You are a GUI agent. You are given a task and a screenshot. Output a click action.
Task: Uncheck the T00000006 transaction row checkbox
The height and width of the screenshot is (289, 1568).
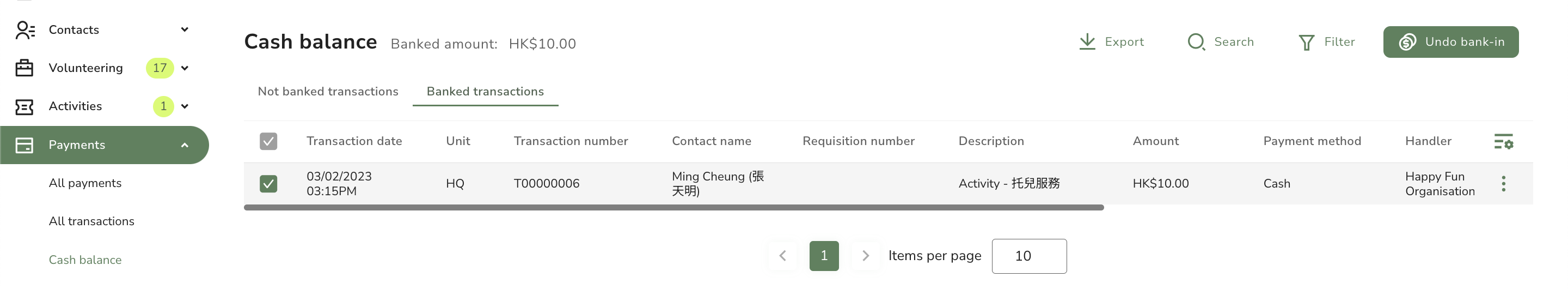coord(268,184)
